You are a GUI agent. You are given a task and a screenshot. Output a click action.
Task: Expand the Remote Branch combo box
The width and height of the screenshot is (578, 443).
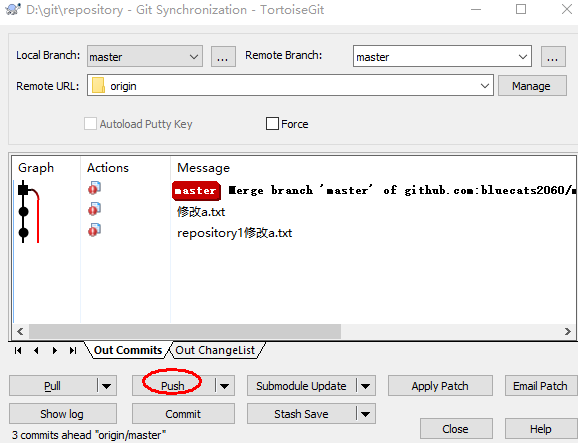[442, 56]
